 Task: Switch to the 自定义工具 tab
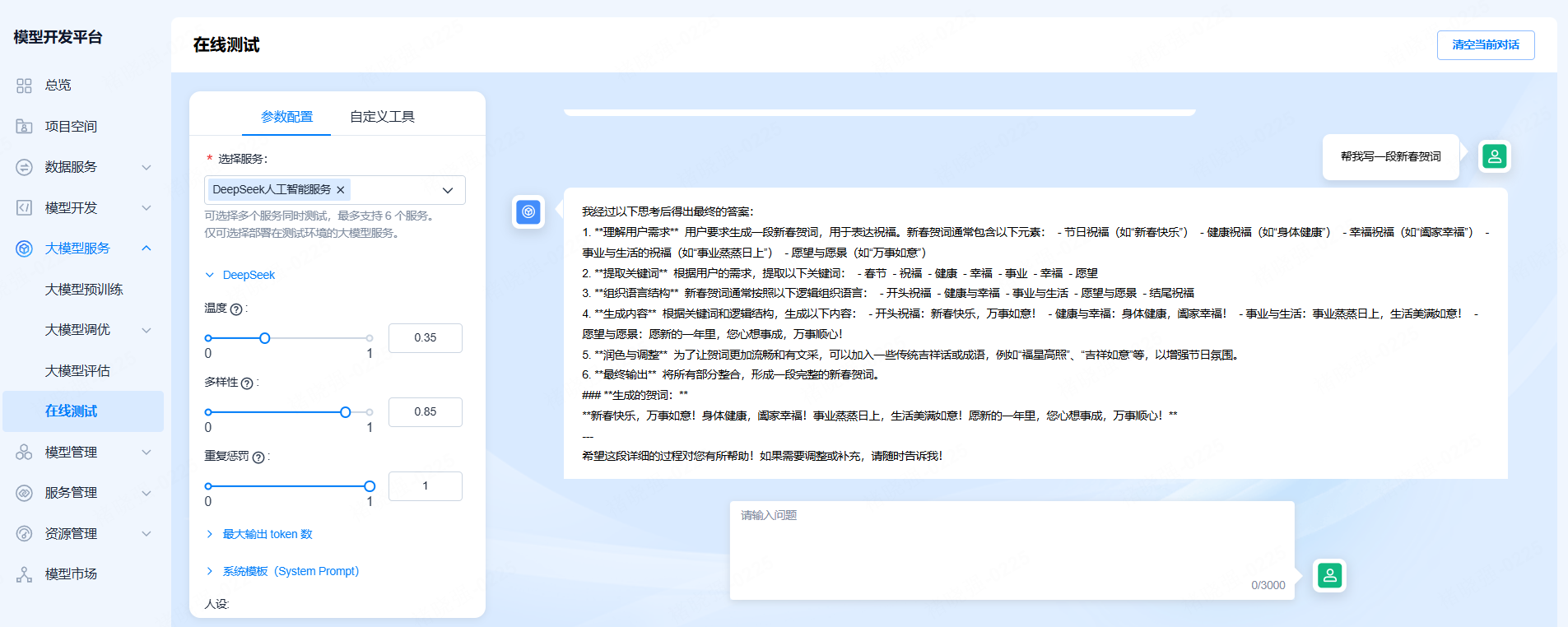point(382,117)
